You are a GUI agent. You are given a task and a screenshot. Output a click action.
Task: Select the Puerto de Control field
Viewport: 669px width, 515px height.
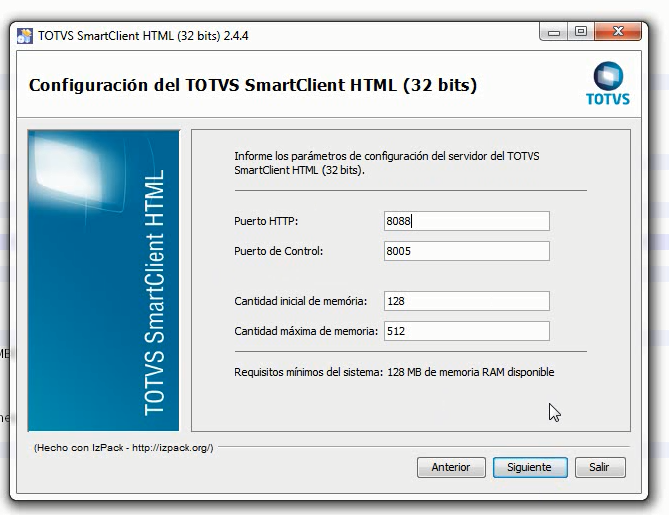click(x=467, y=251)
